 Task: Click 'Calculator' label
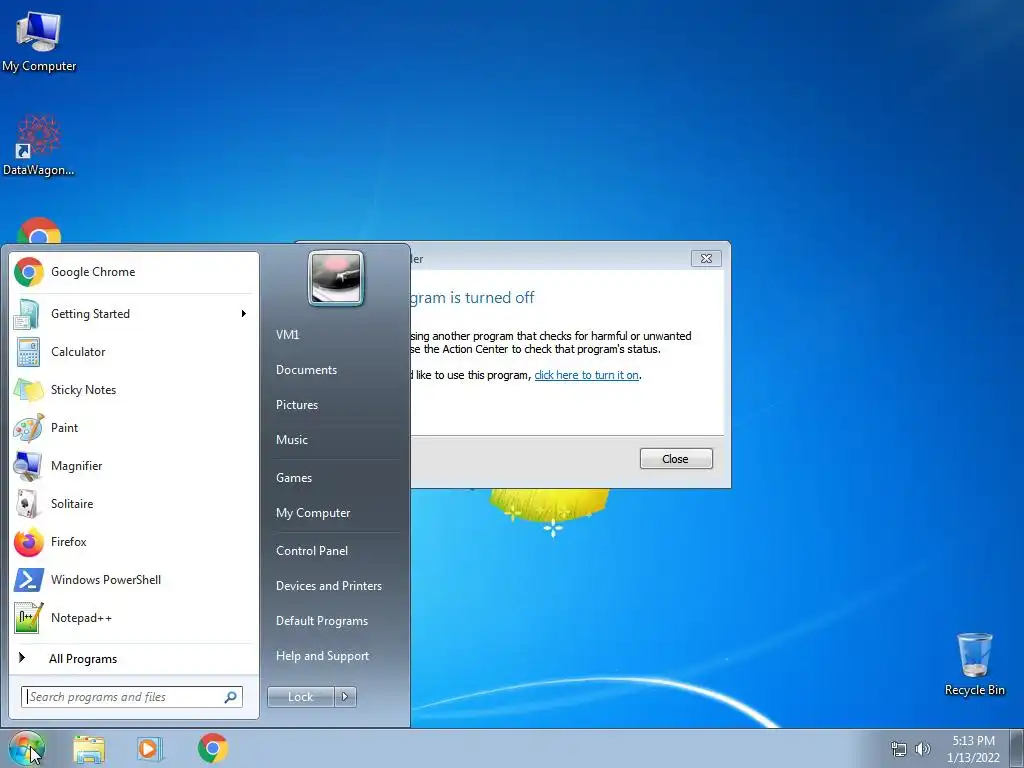click(78, 352)
